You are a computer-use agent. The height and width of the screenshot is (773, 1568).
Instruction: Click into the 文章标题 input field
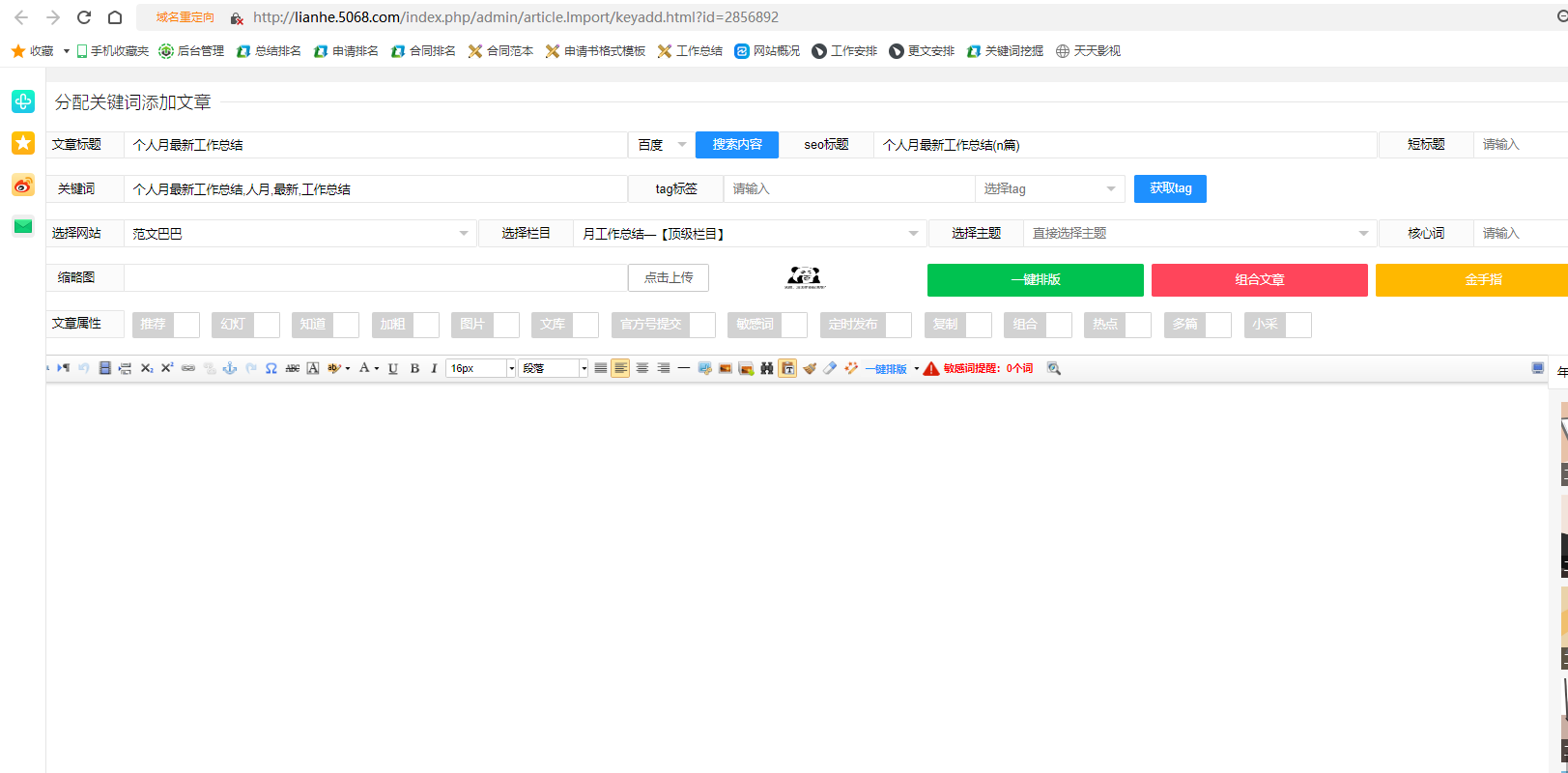click(x=376, y=145)
